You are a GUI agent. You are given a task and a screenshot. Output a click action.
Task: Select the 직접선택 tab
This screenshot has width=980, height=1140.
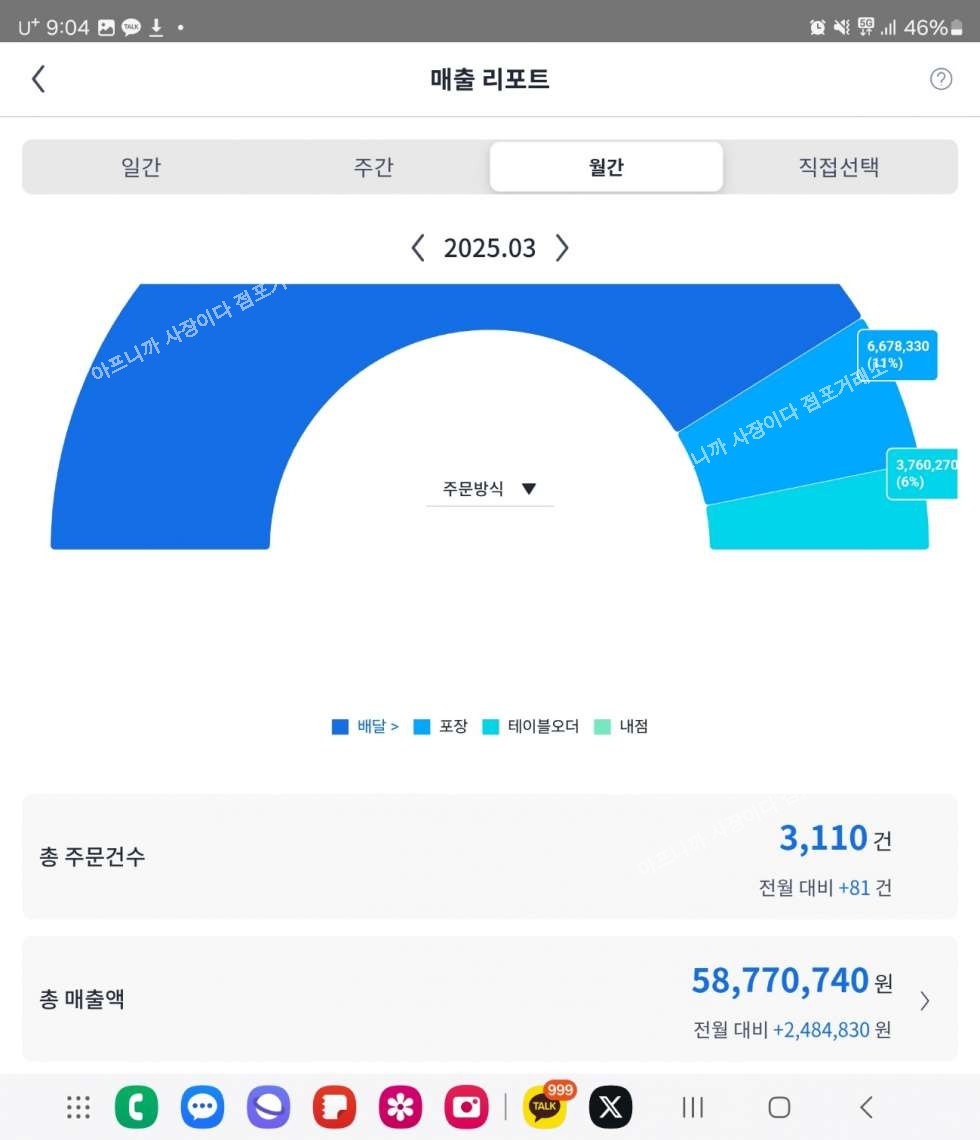pyautogui.click(x=838, y=167)
